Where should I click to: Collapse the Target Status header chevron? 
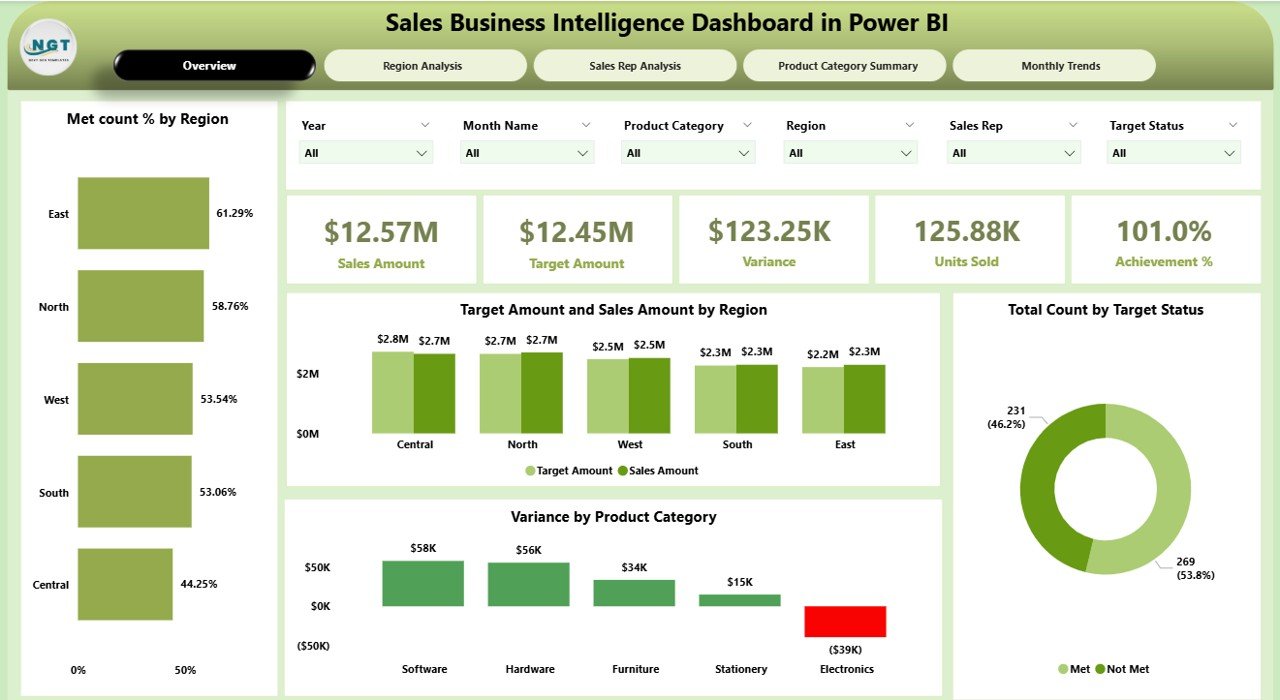pos(1232,125)
